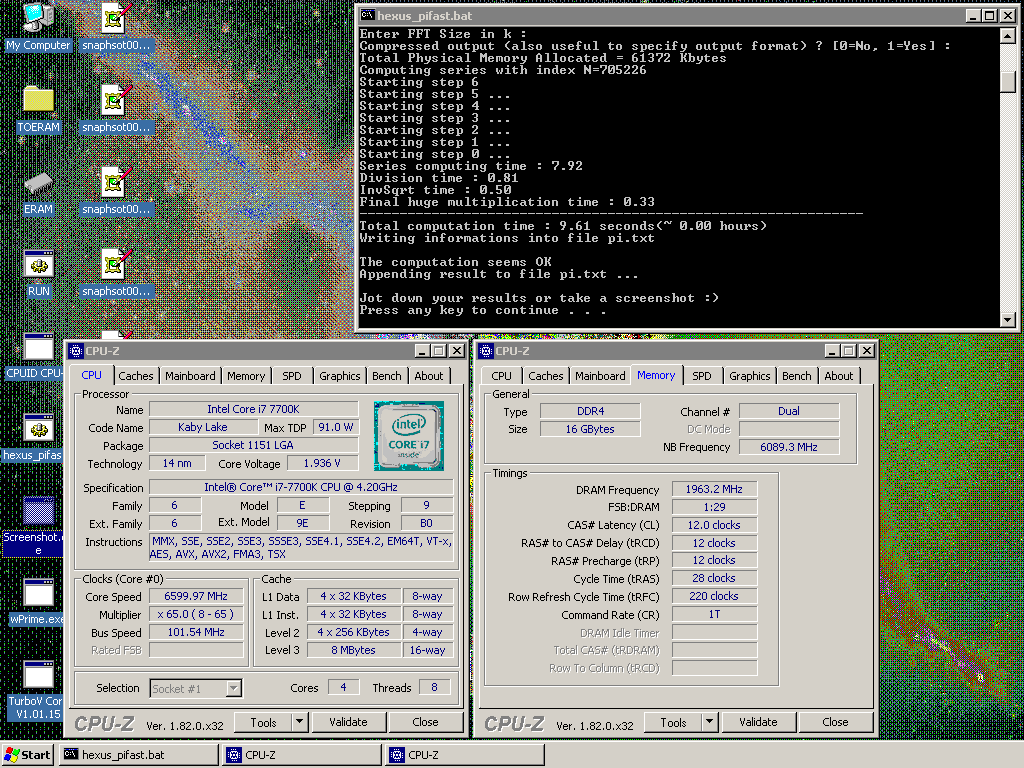
Task: Click Close button in left CPU-Z window
Action: pos(425,722)
